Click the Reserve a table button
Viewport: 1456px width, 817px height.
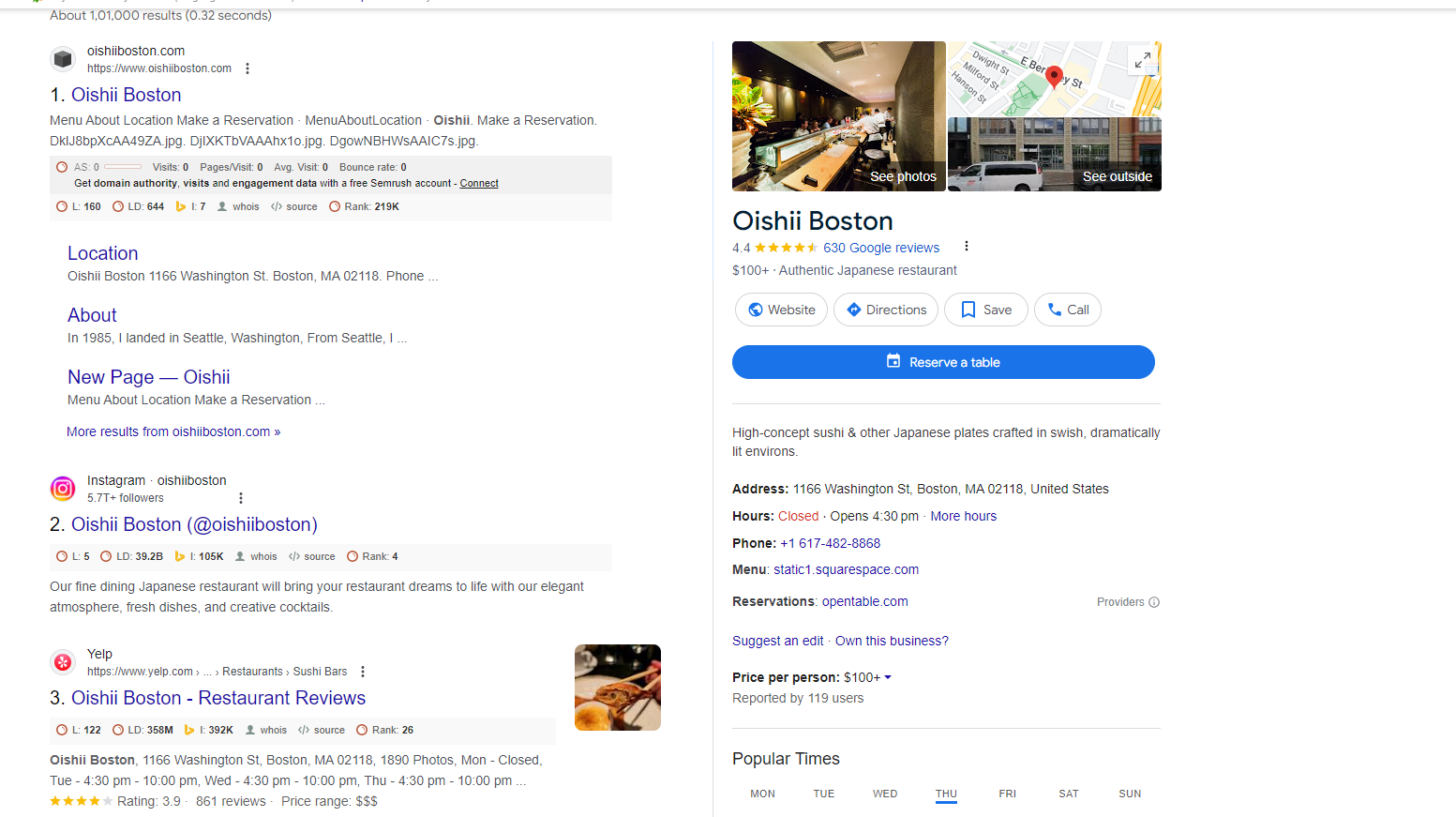(943, 362)
